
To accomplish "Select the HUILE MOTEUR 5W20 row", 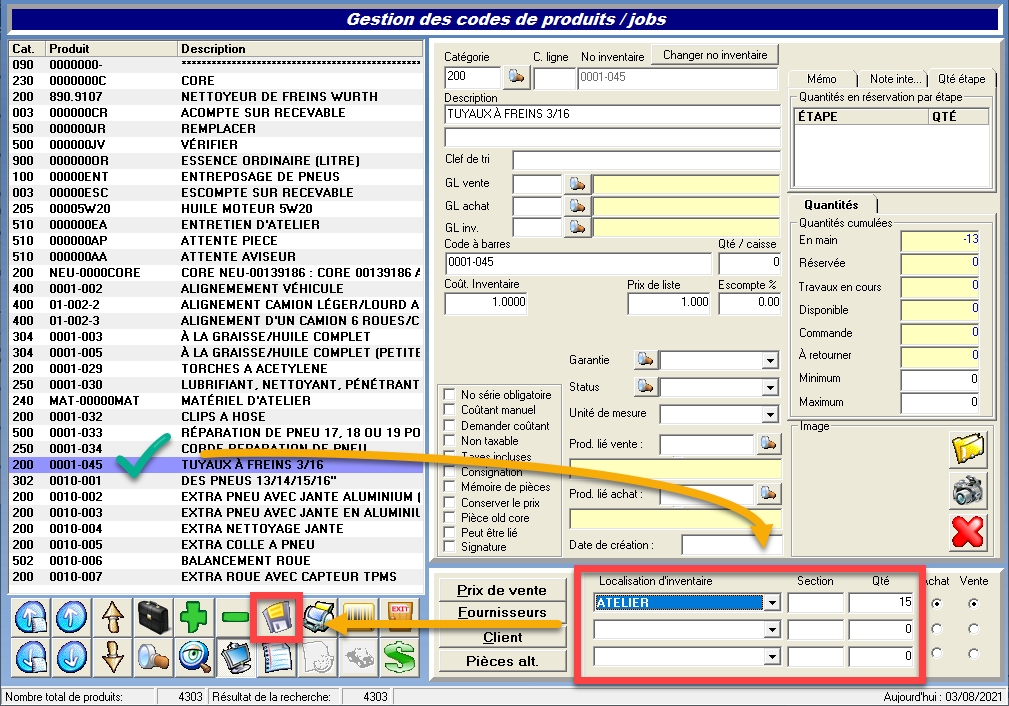I will (x=216, y=209).
